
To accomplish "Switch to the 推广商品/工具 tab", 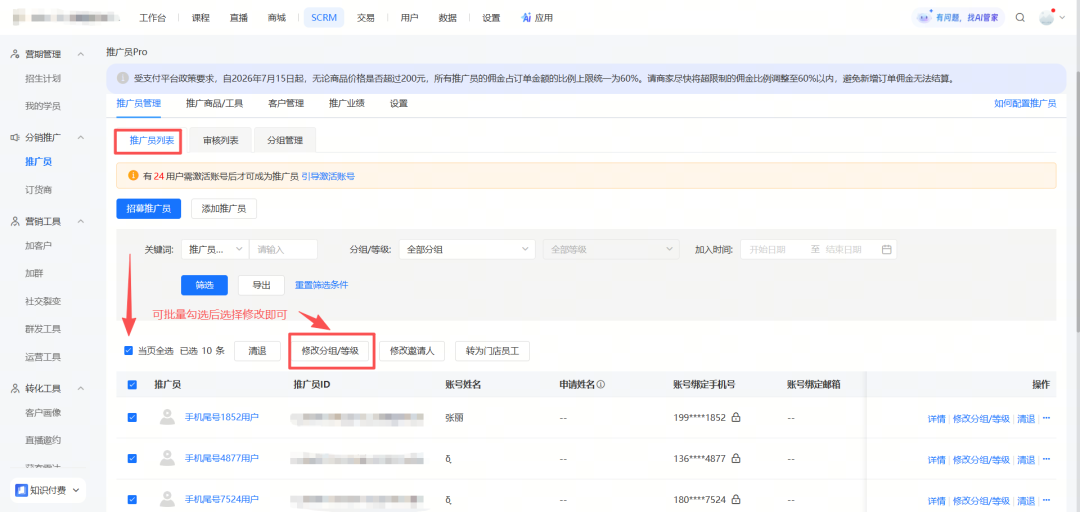I will [x=214, y=103].
